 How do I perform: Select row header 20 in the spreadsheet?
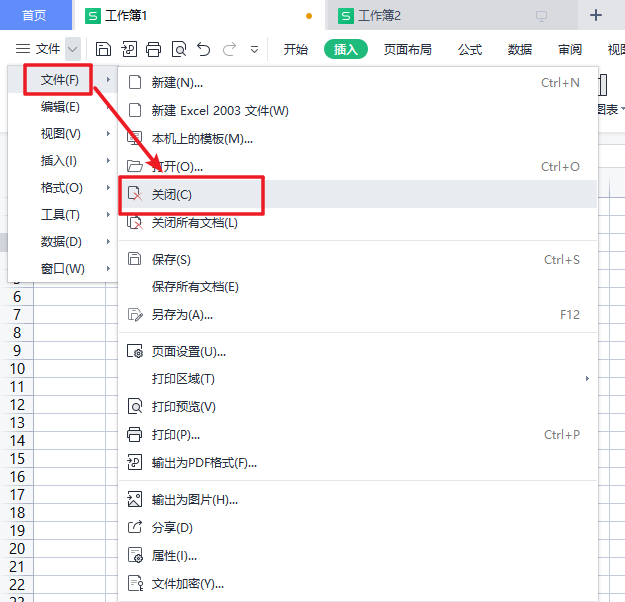point(17,549)
